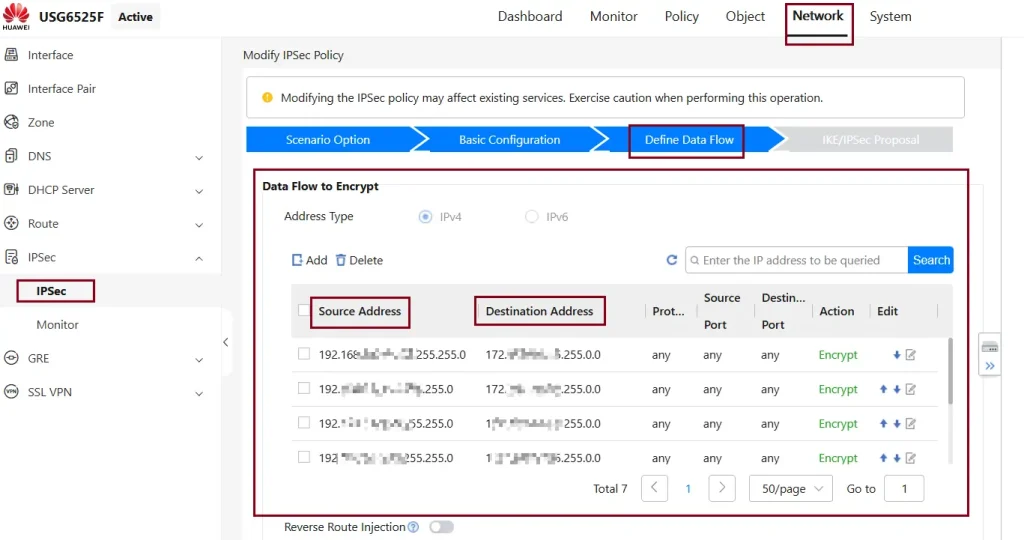Go to Basic Configuration step
Image resolution: width=1024 pixels, height=540 pixels.
pos(509,140)
